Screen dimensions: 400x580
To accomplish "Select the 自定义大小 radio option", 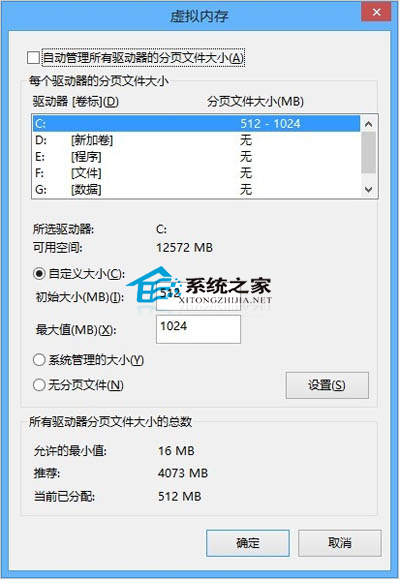I will click(x=39, y=274).
